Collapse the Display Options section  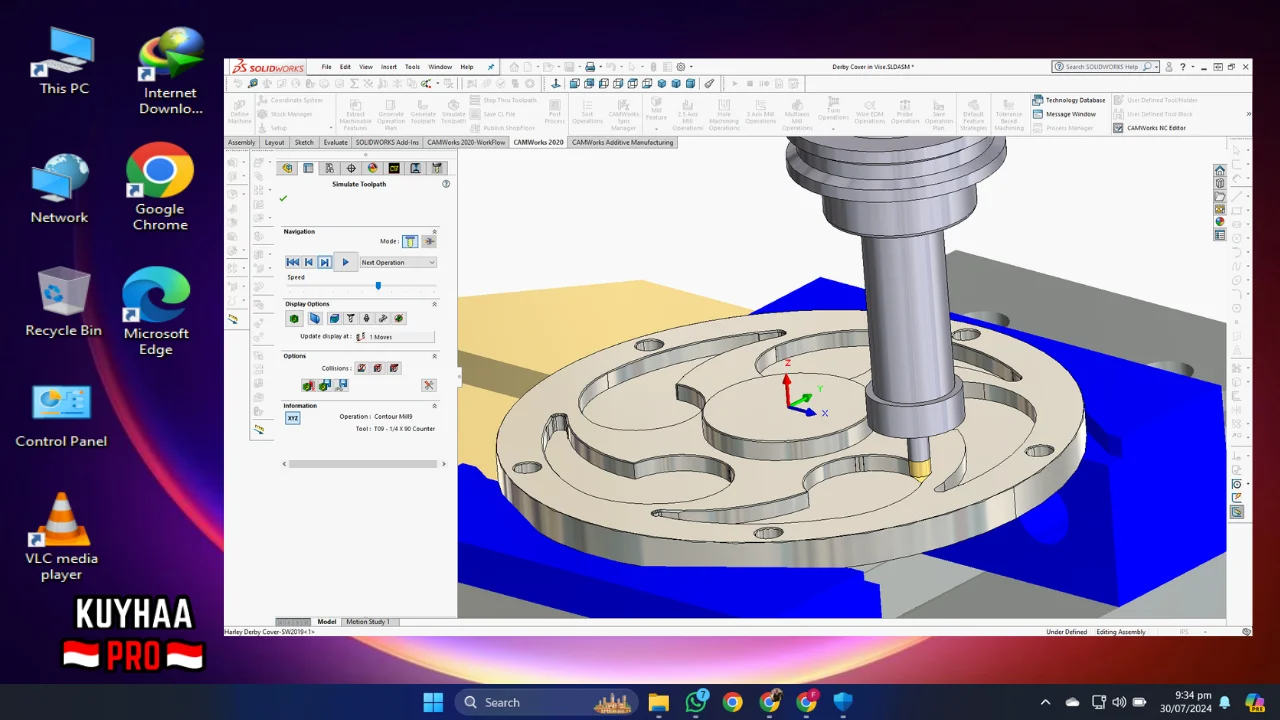(434, 304)
